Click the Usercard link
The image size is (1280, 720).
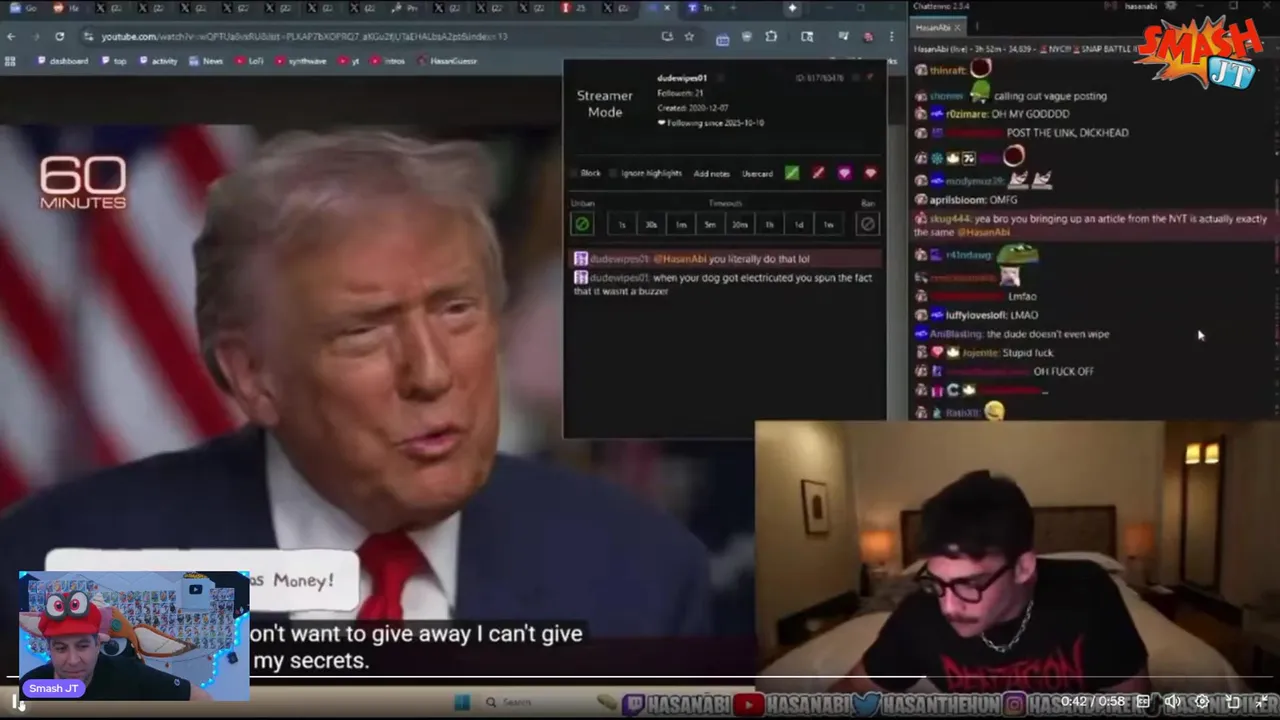pyautogui.click(x=757, y=174)
